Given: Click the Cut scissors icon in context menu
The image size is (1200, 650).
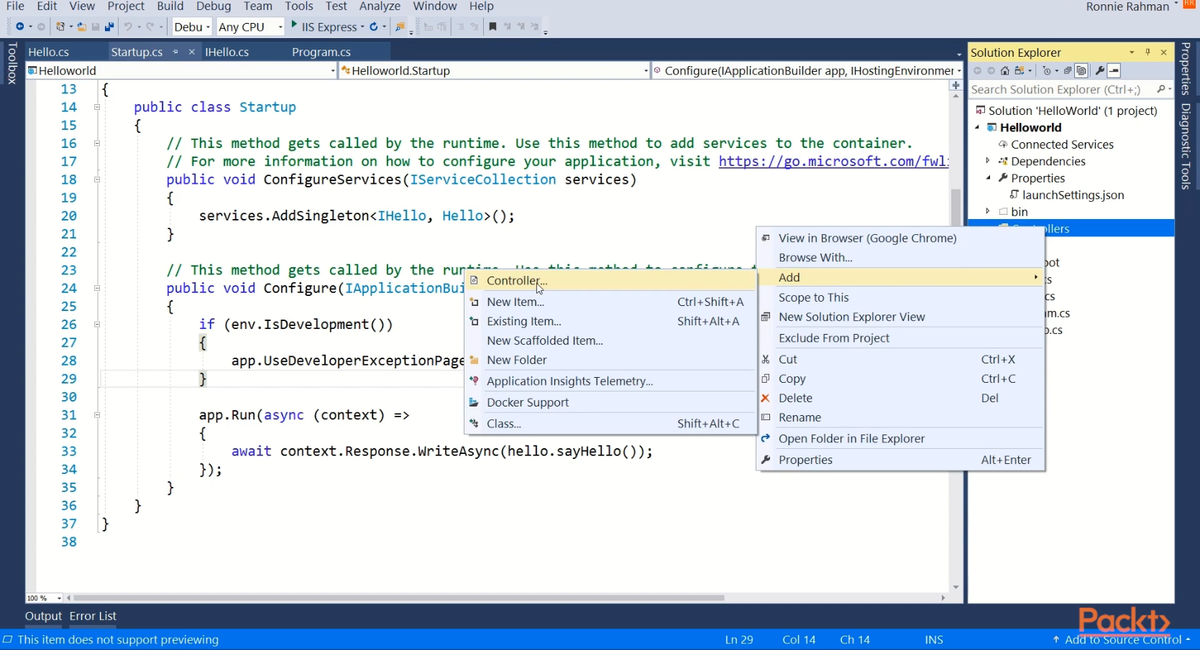Looking at the screenshot, I should (766, 359).
